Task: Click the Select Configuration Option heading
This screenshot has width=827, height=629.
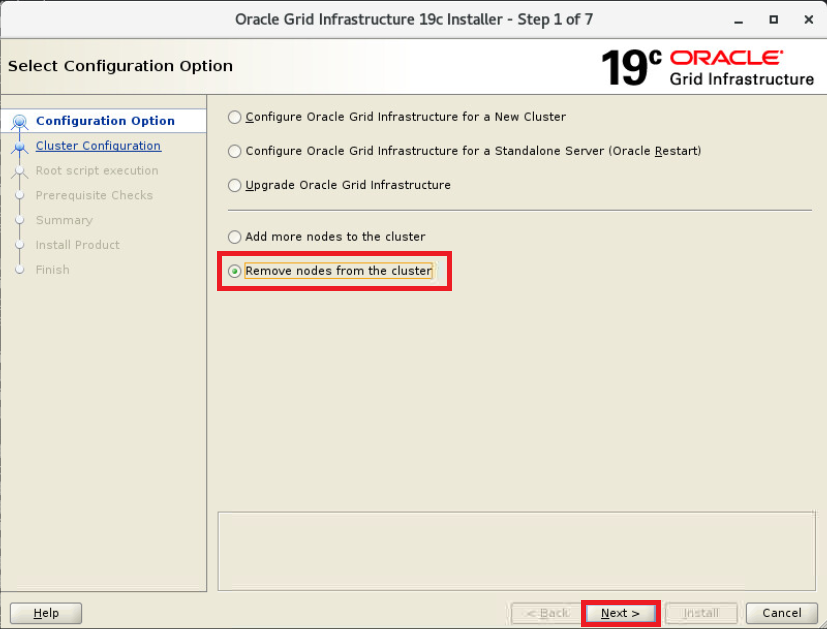Action: coord(120,66)
